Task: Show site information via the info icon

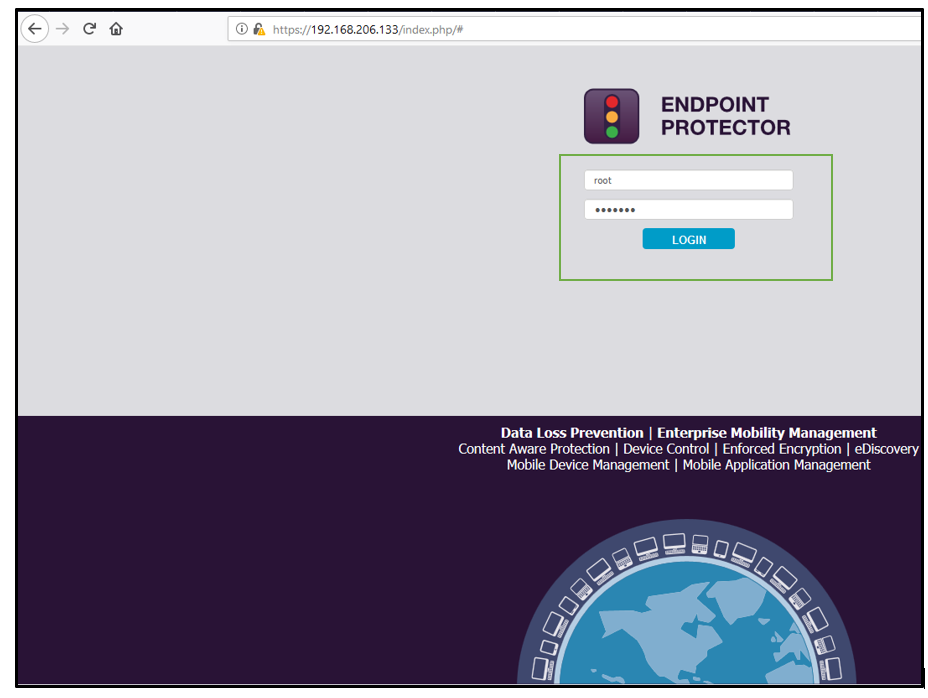Action: coord(241,29)
